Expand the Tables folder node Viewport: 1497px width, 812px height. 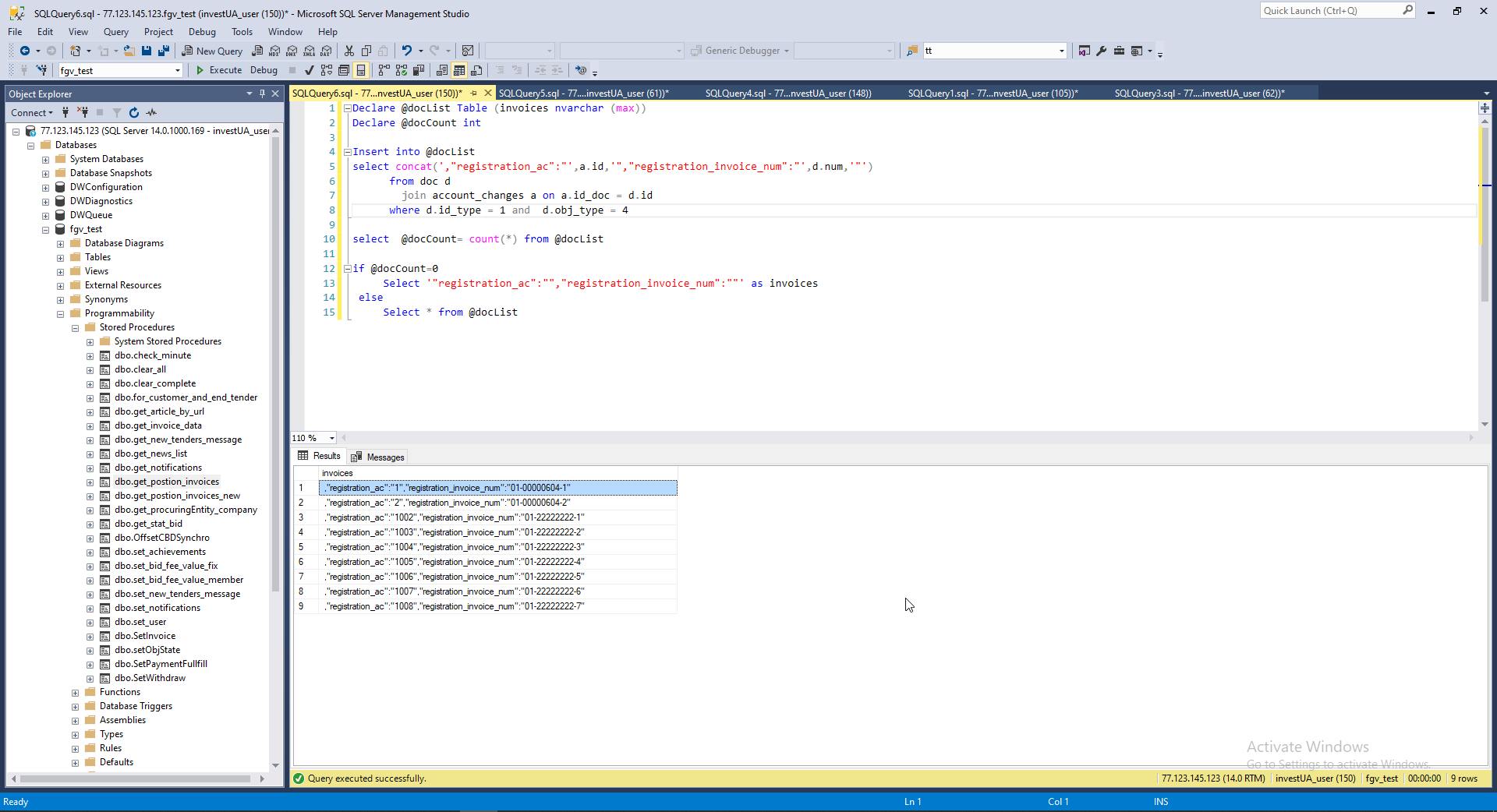[x=61, y=258]
